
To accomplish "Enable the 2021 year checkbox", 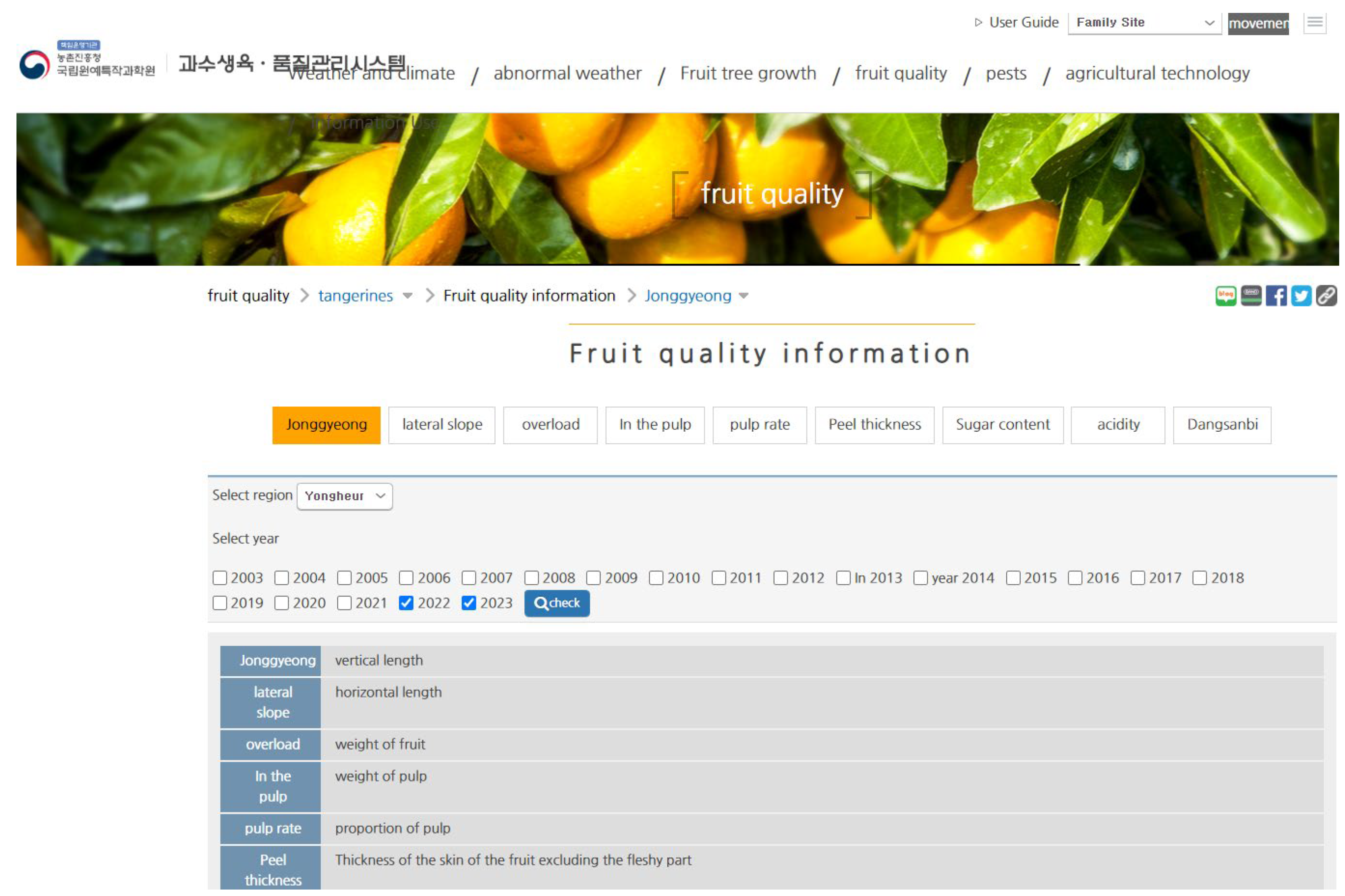I will [x=344, y=603].
